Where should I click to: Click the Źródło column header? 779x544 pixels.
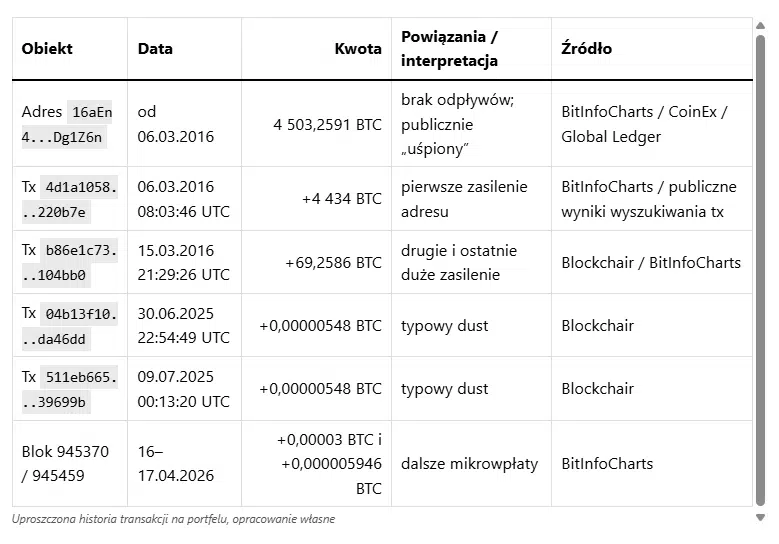[x=587, y=48]
